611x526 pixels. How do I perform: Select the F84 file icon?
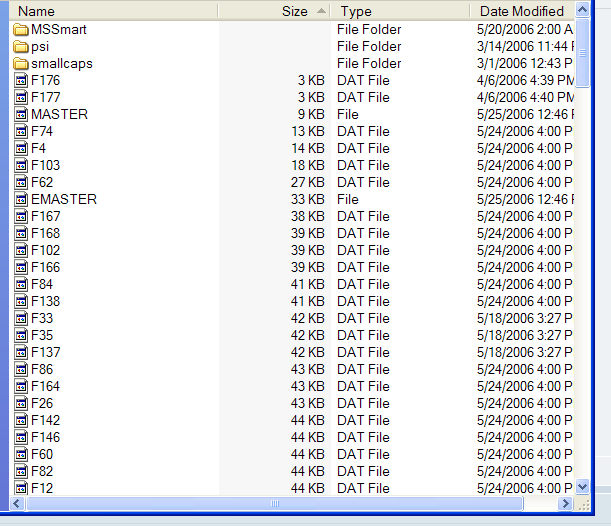[x=21, y=284]
